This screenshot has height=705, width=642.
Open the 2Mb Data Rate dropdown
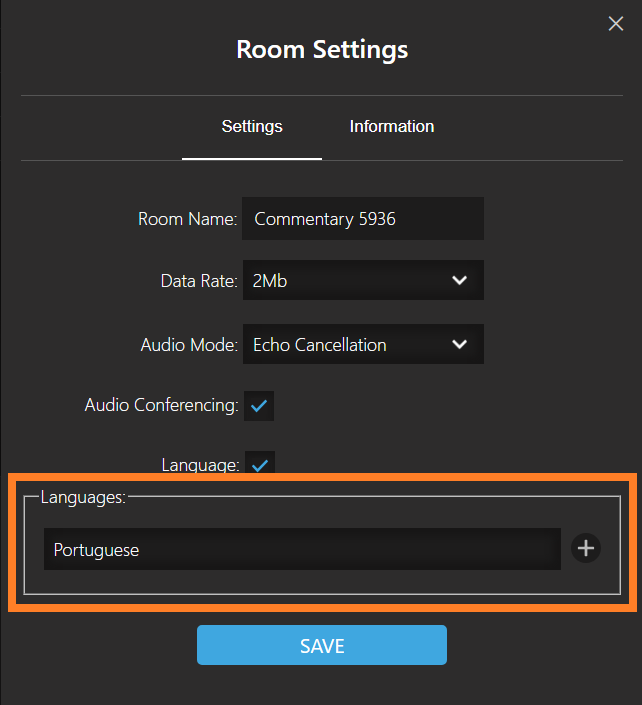(x=363, y=280)
